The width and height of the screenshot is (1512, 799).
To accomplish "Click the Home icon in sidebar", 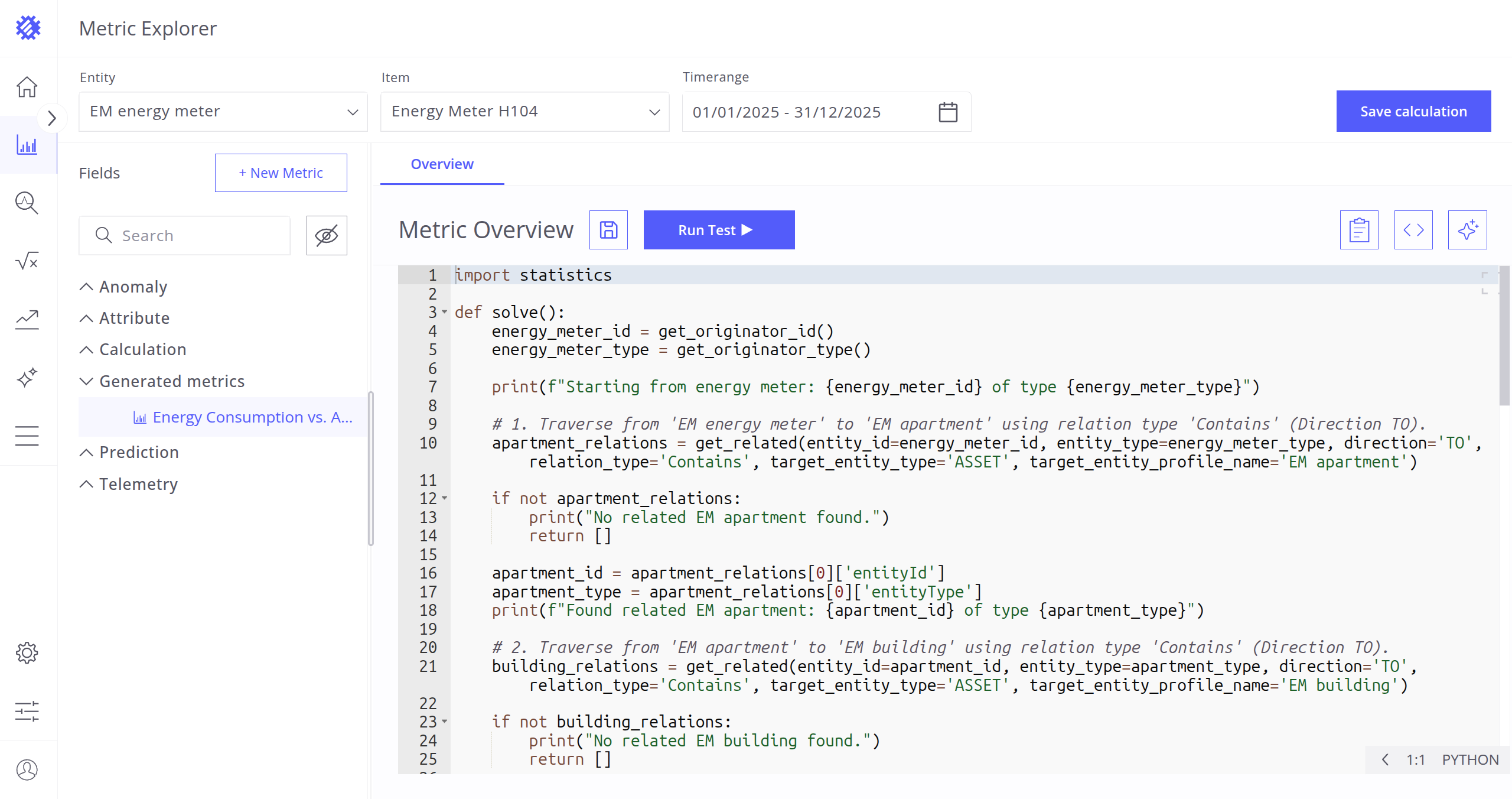I will [x=27, y=87].
